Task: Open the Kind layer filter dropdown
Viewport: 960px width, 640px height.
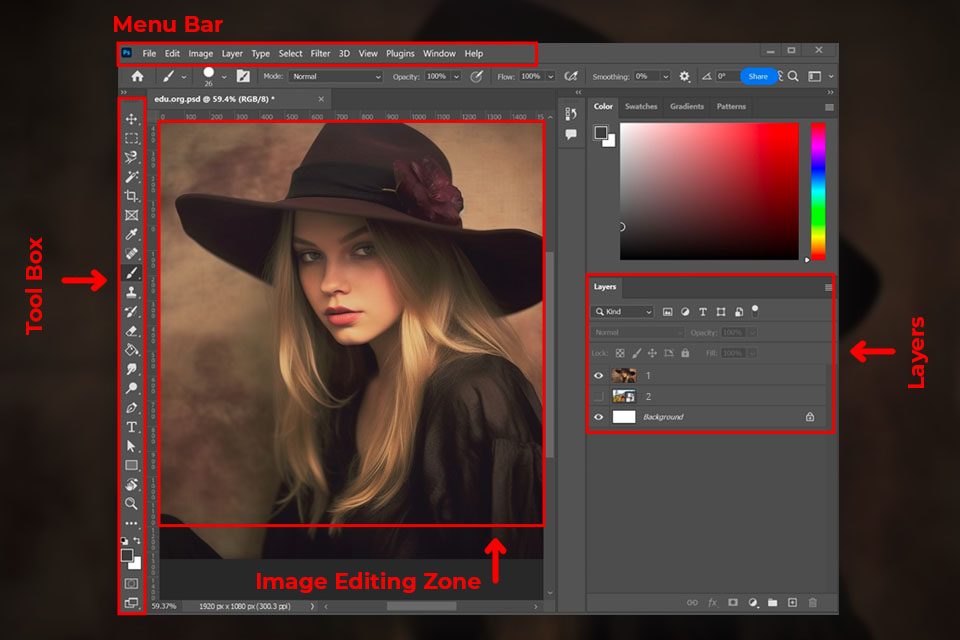Action: 622,312
